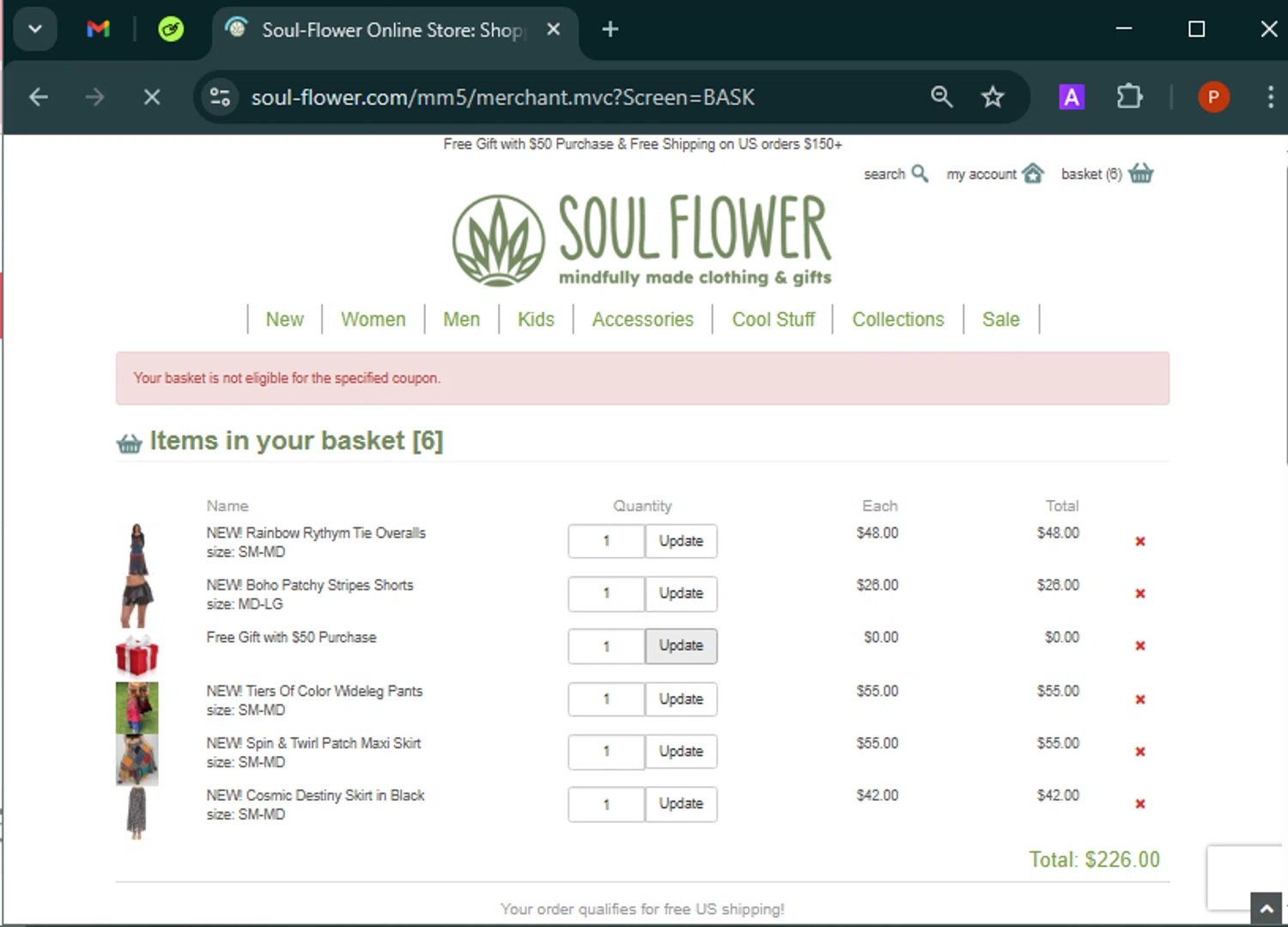Update quantity for Boho Patchy Stripes Shorts

[681, 594]
